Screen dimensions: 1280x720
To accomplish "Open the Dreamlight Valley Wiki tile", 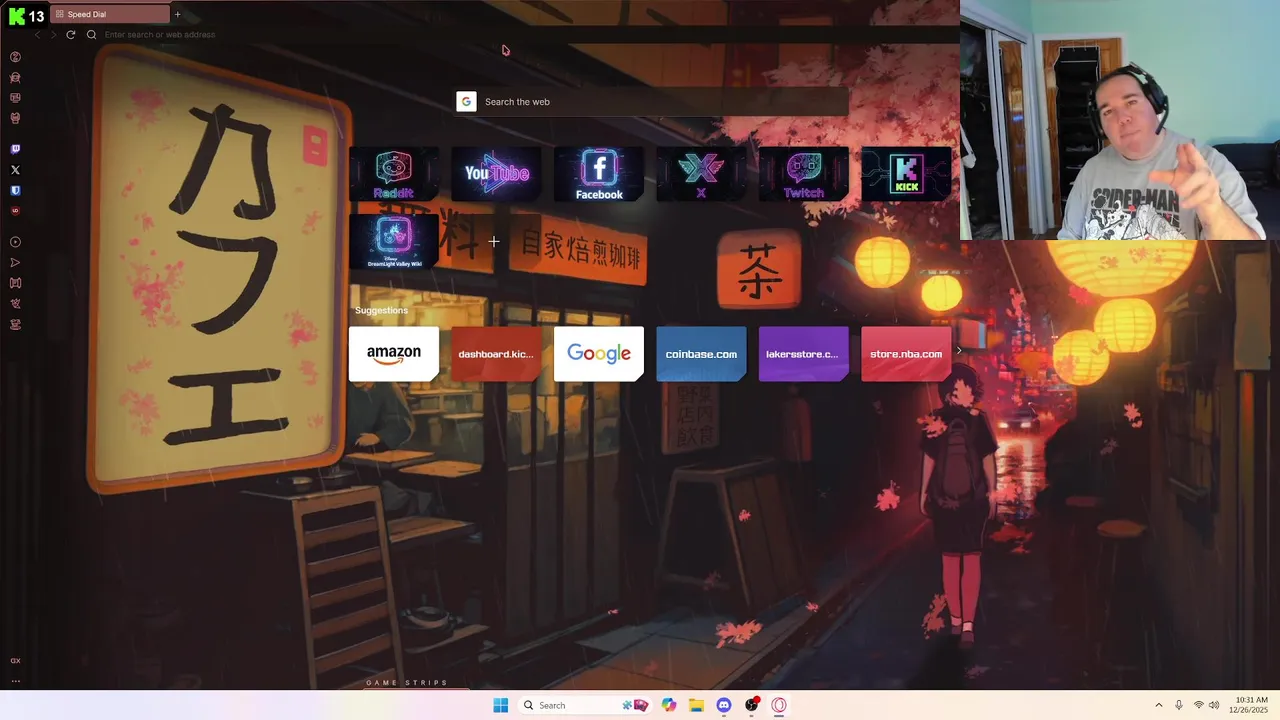I will click(x=393, y=242).
